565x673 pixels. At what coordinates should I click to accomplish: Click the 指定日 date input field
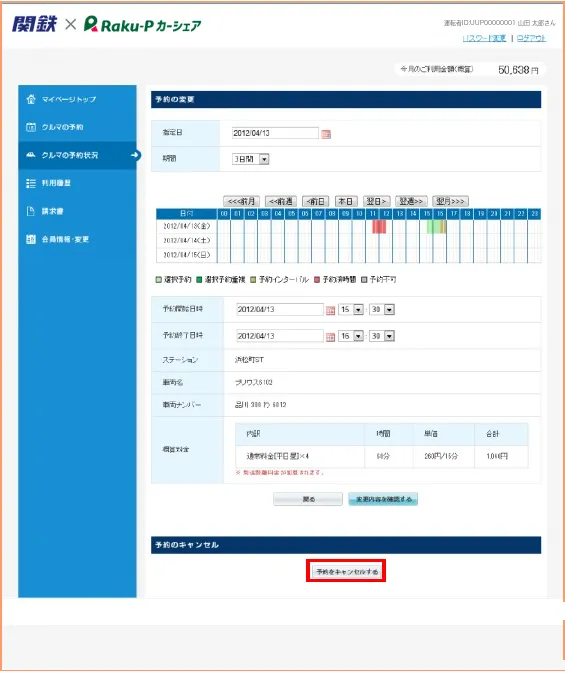pyautogui.click(x=275, y=133)
